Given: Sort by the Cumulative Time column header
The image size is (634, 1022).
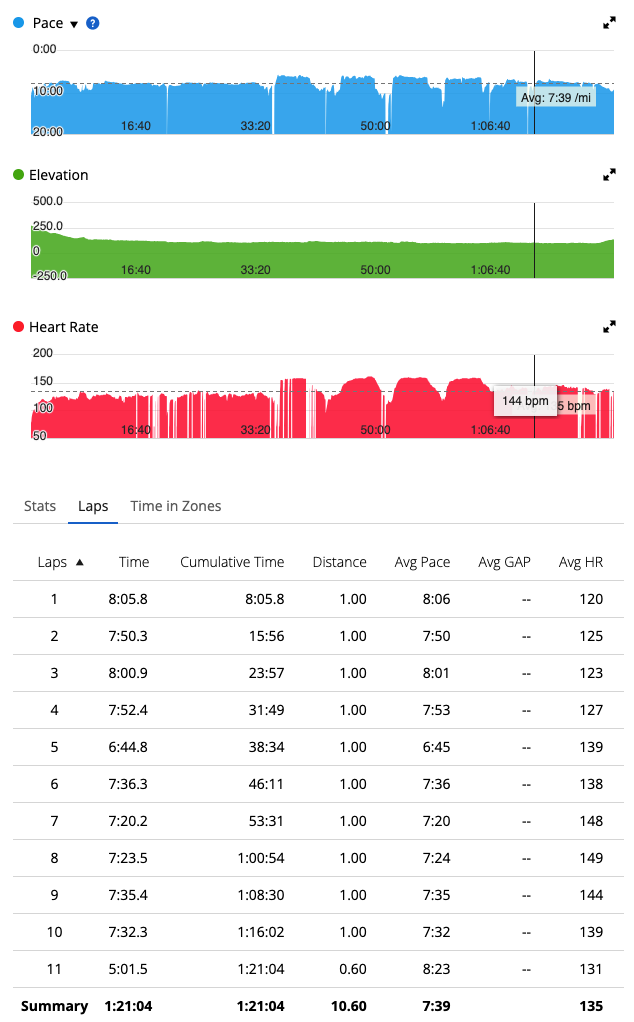Looking at the screenshot, I should (x=232, y=562).
